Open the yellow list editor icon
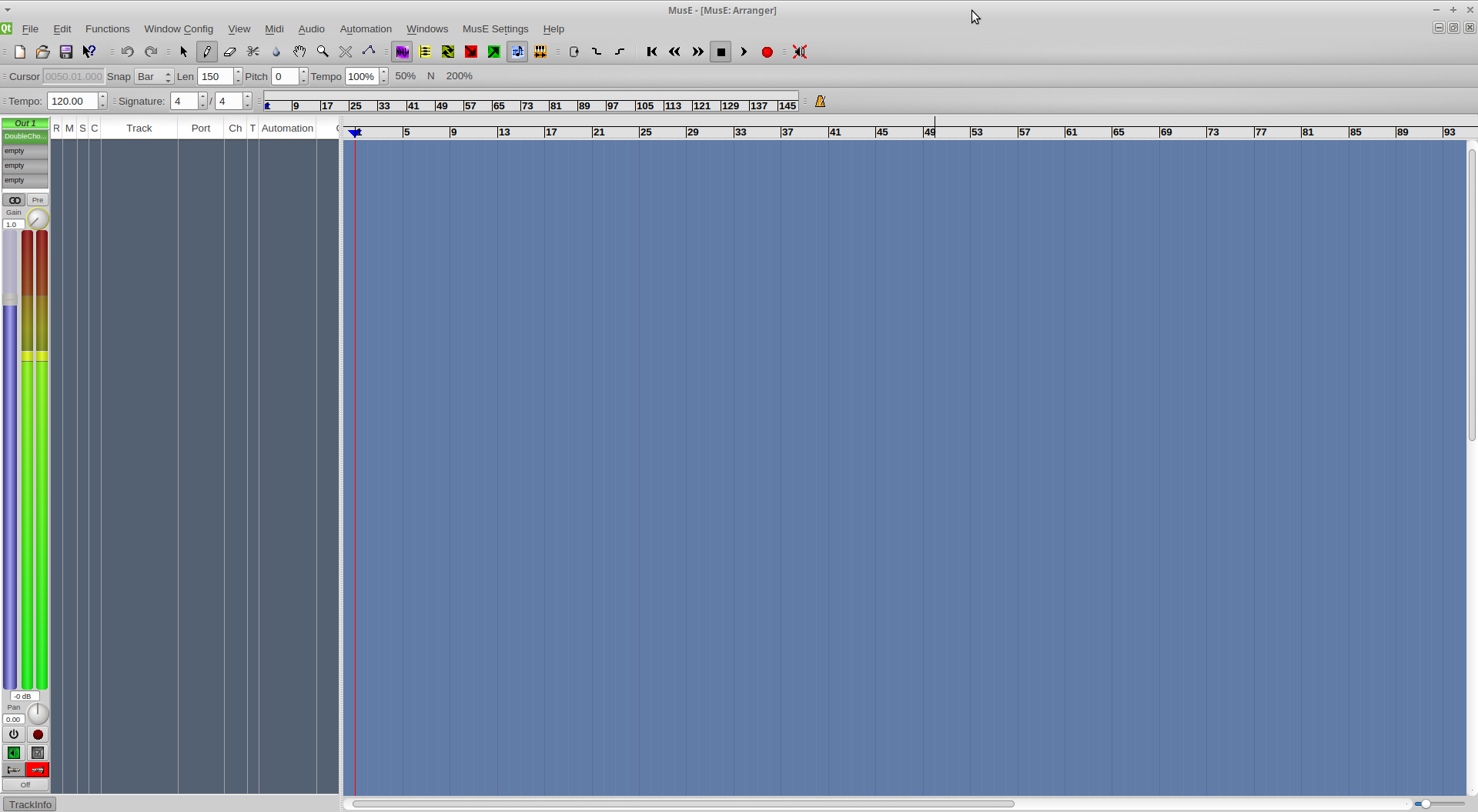Viewport: 1478px width, 812px height. coord(425,52)
